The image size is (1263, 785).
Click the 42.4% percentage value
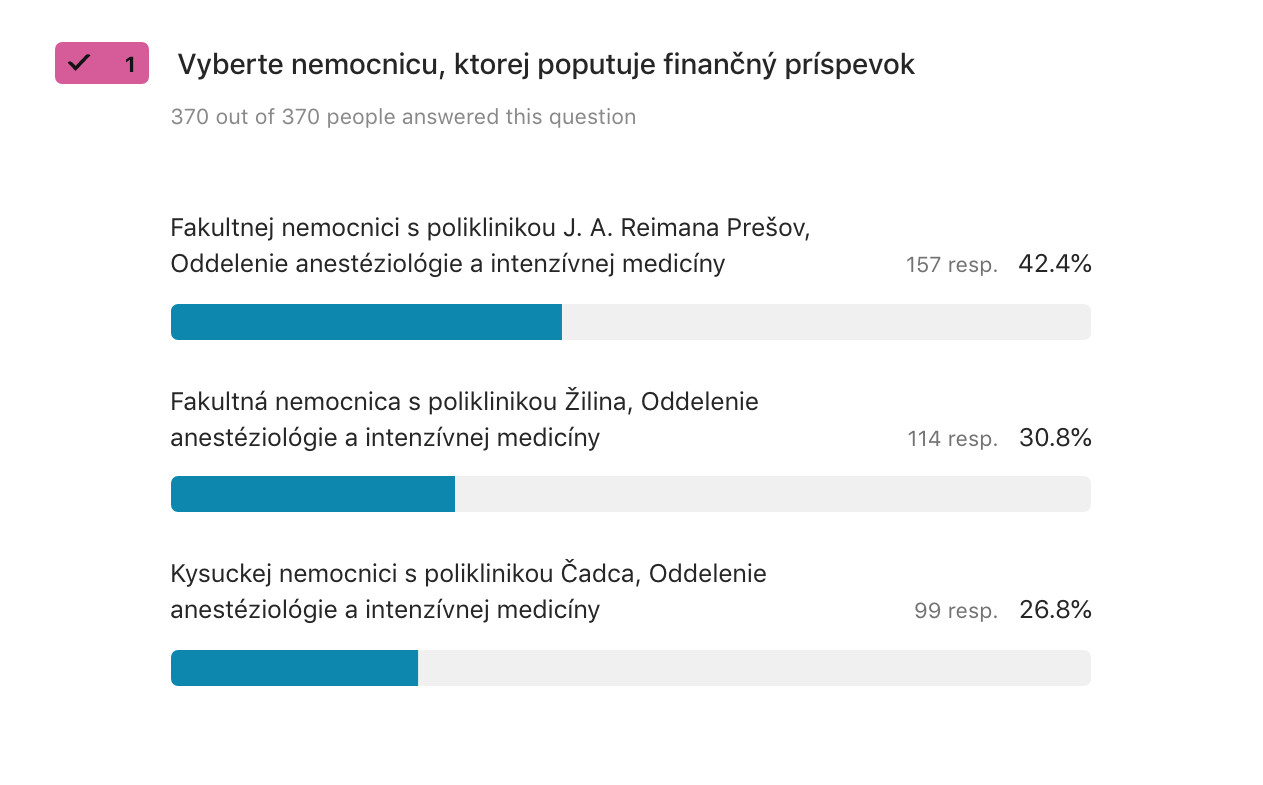click(x=1055, y=264)
